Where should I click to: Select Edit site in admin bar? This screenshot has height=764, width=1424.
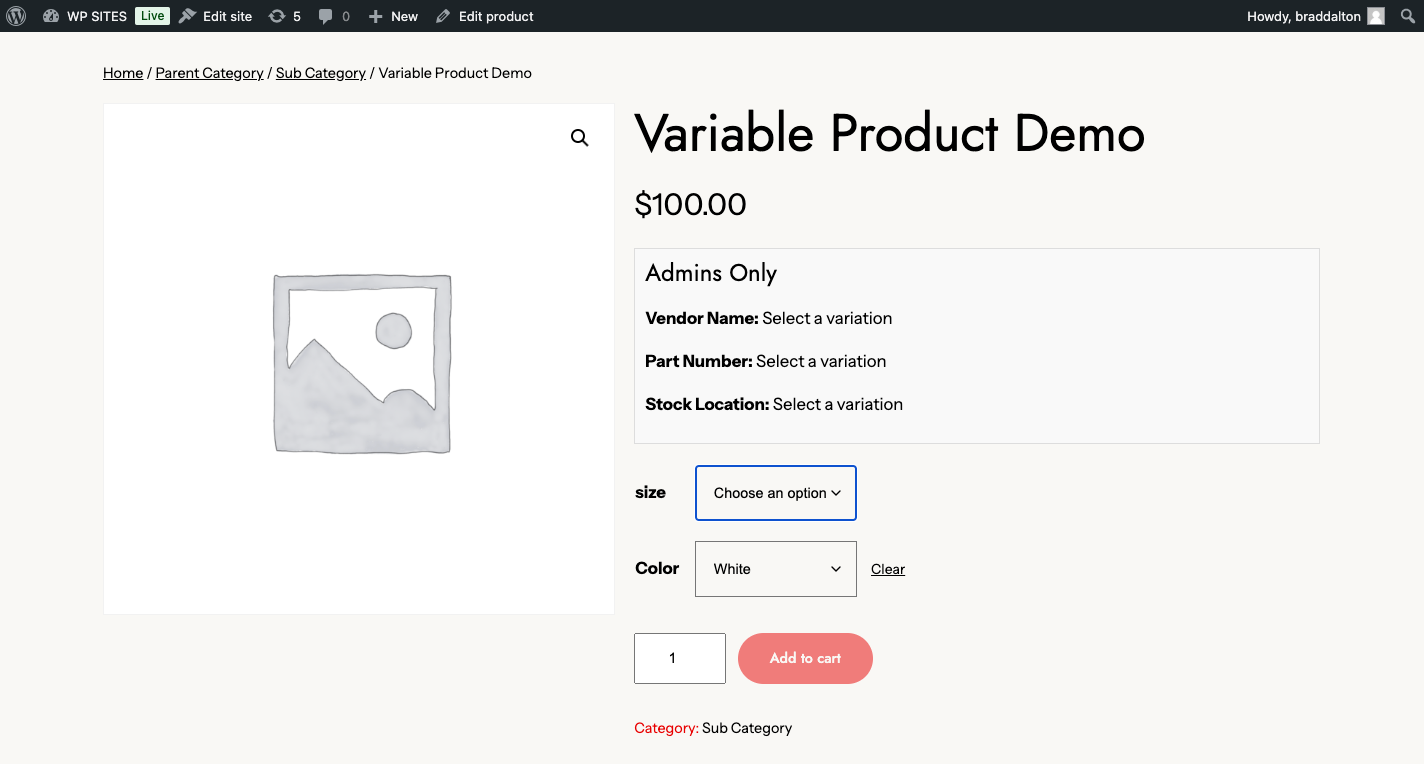tap(216, 16)
